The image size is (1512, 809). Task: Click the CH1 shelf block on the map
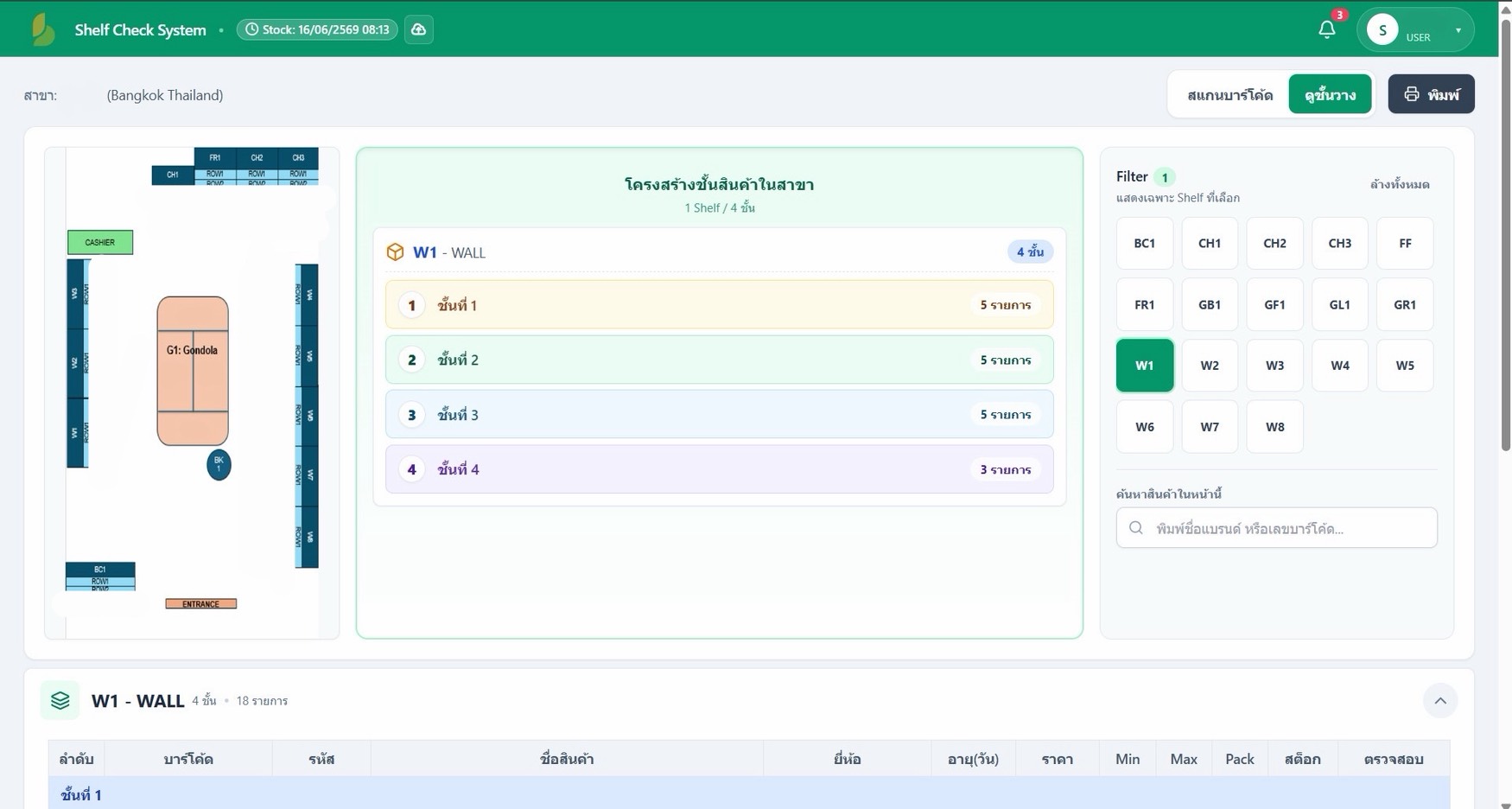tap(173, 175)
